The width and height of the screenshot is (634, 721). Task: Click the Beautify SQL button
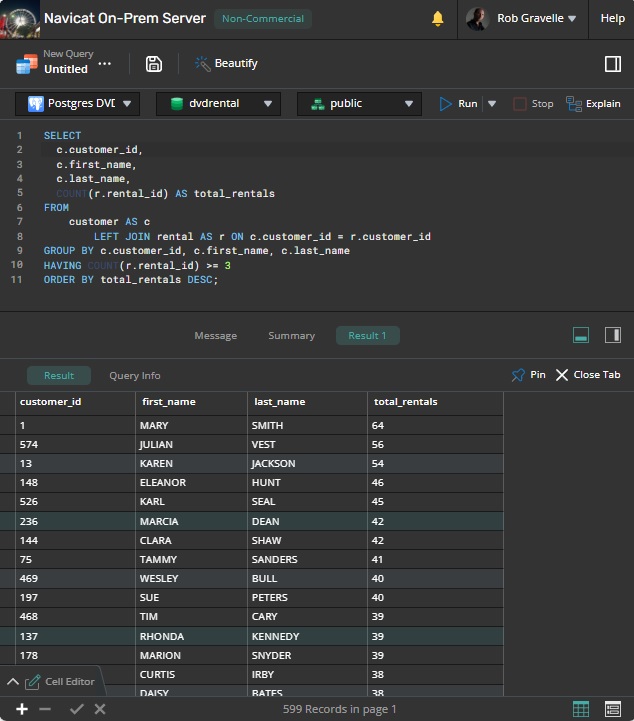pyautogui.click(x=226, y=64)
